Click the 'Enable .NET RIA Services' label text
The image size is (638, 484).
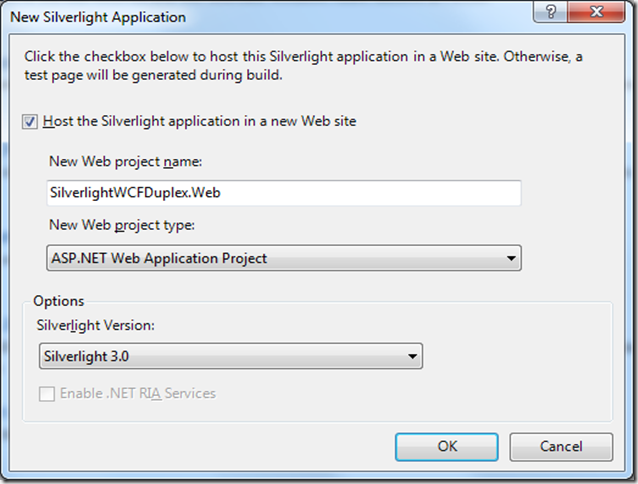[x=138, y=393]
